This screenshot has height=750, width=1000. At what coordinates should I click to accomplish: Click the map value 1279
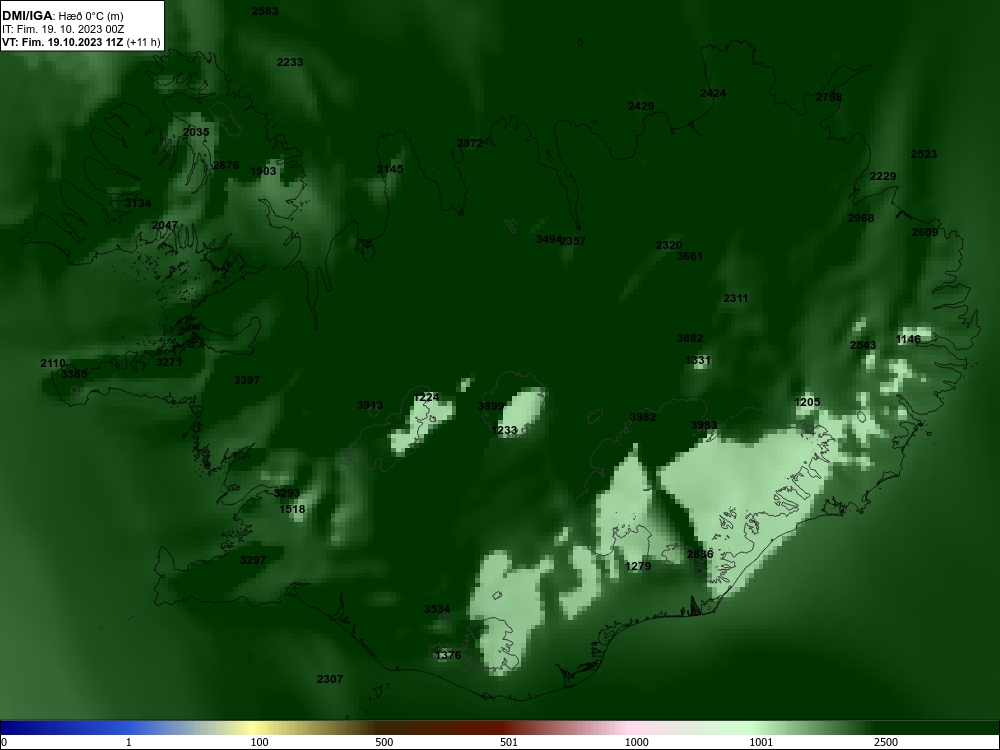coord(638,566)
